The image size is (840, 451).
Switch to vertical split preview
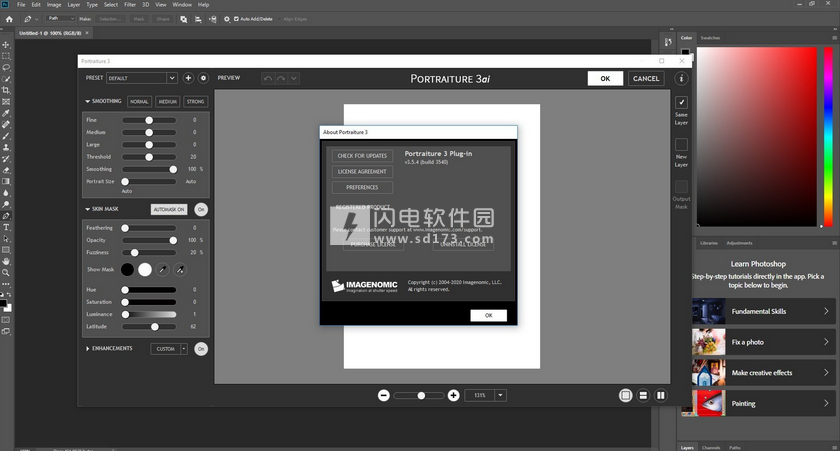click(661, 395)
